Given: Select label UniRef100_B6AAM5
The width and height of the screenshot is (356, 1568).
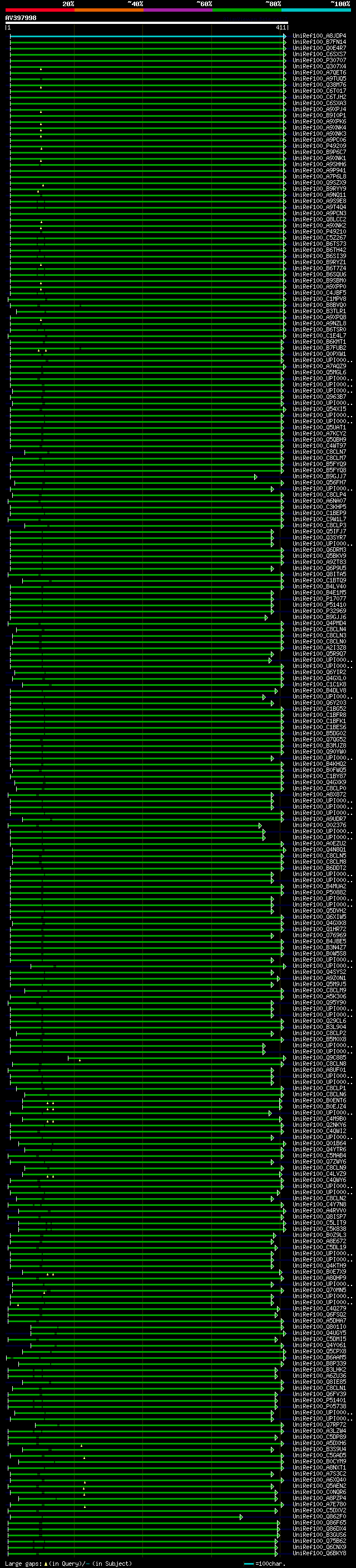Looking at the screenshot, I should (x=319, y=1357).
